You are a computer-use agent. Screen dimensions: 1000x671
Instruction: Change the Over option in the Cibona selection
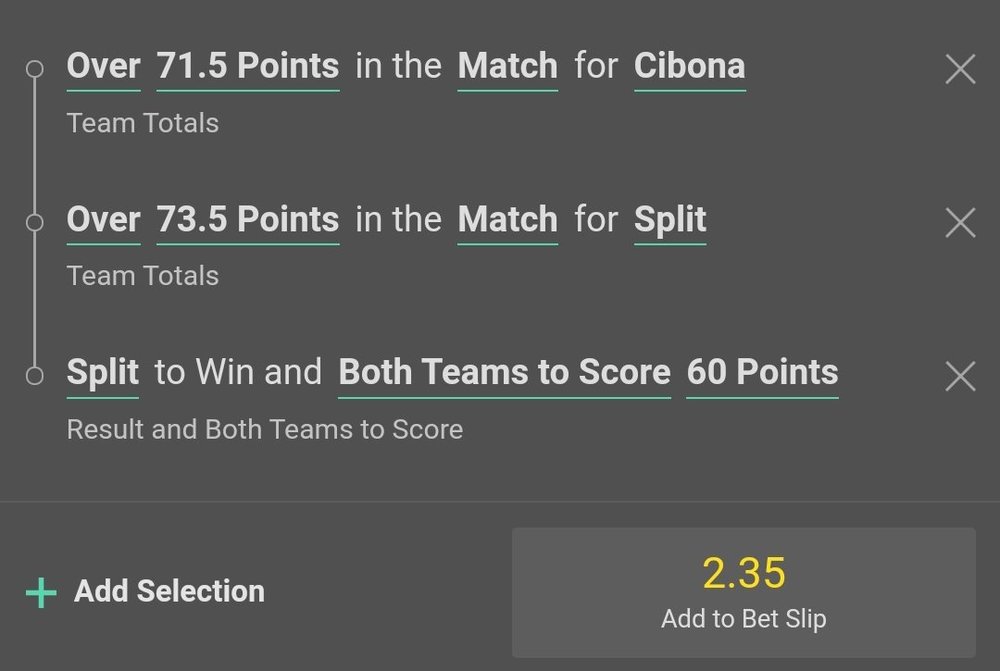click(x=103, y=67)
